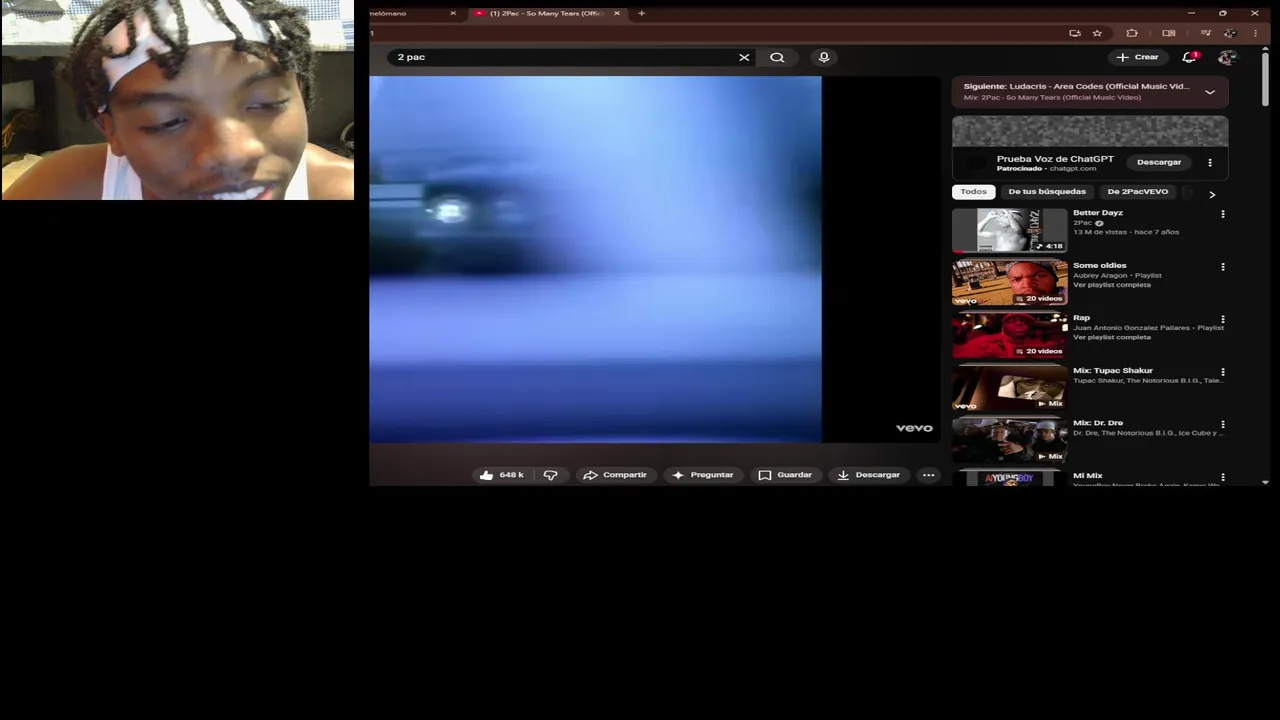
Task: Open options menu for the Rap playlist
Action: click(x=1222, y=319)
